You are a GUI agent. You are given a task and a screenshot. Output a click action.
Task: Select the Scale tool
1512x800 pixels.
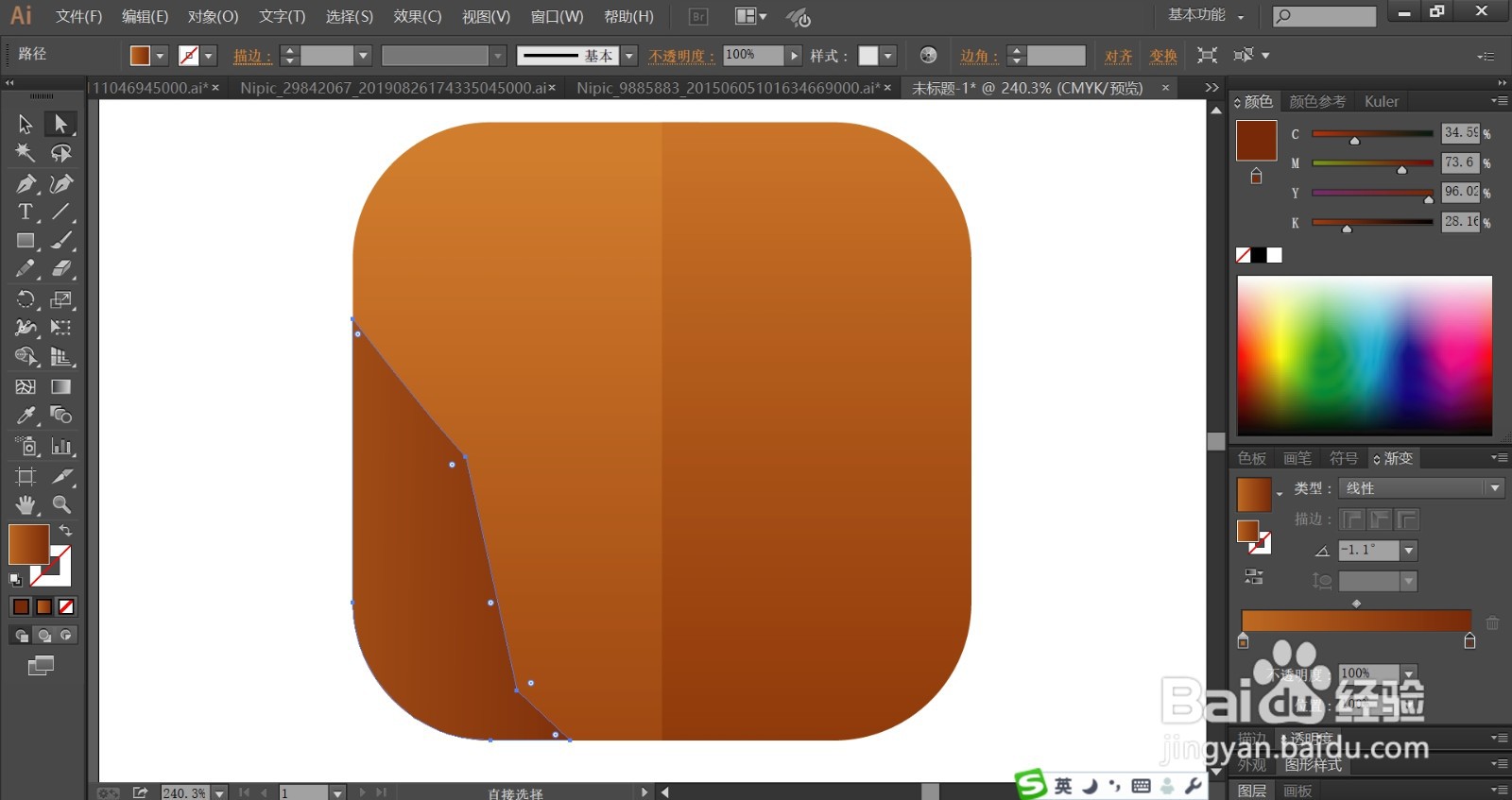60,299
